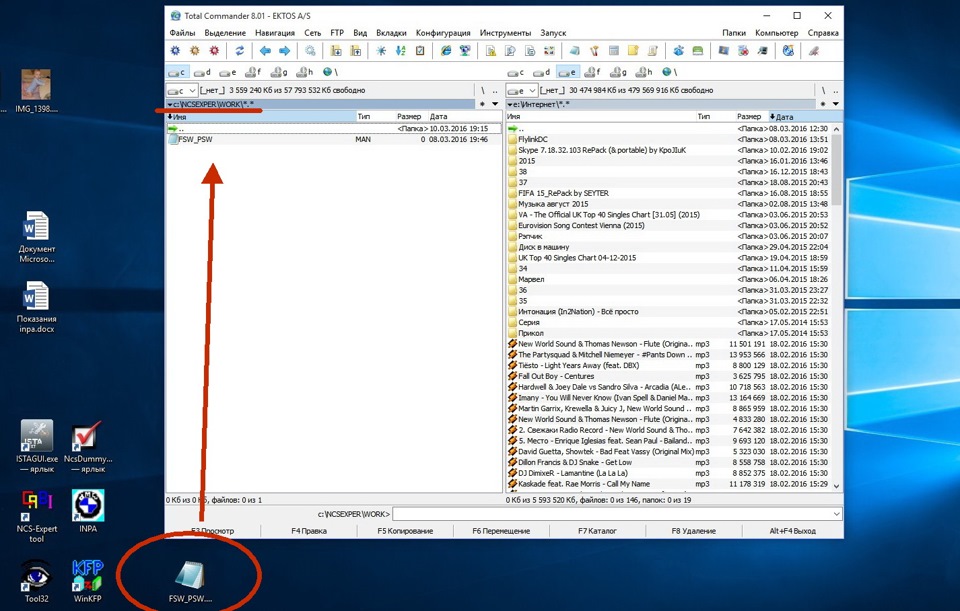960x611 pixels.
Task: Click the yellow sticky note toolbar icon
Action: point(633,51)
